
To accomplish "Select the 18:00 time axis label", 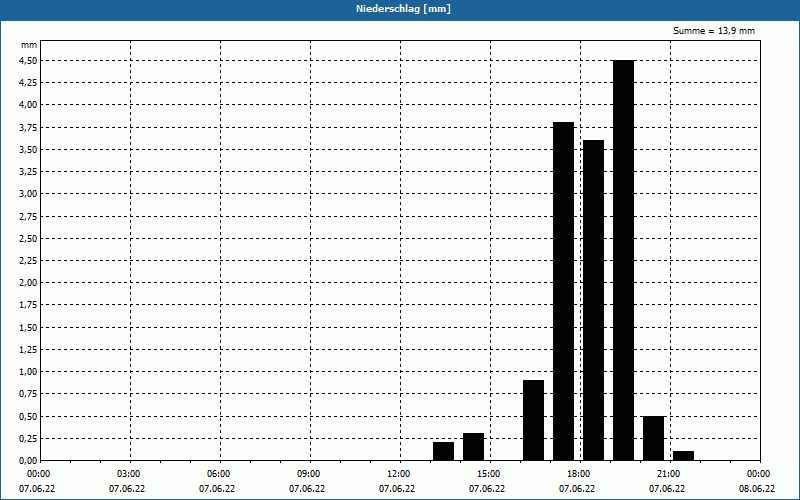I will 578,474.
